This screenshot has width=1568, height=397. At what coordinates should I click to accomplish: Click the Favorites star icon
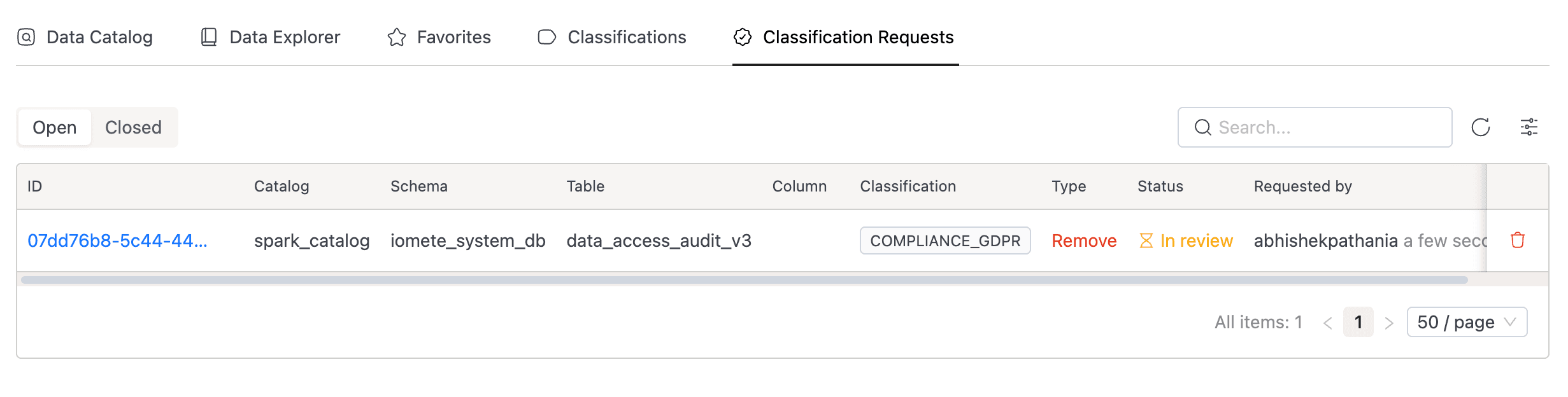click(x=396, y=37)
